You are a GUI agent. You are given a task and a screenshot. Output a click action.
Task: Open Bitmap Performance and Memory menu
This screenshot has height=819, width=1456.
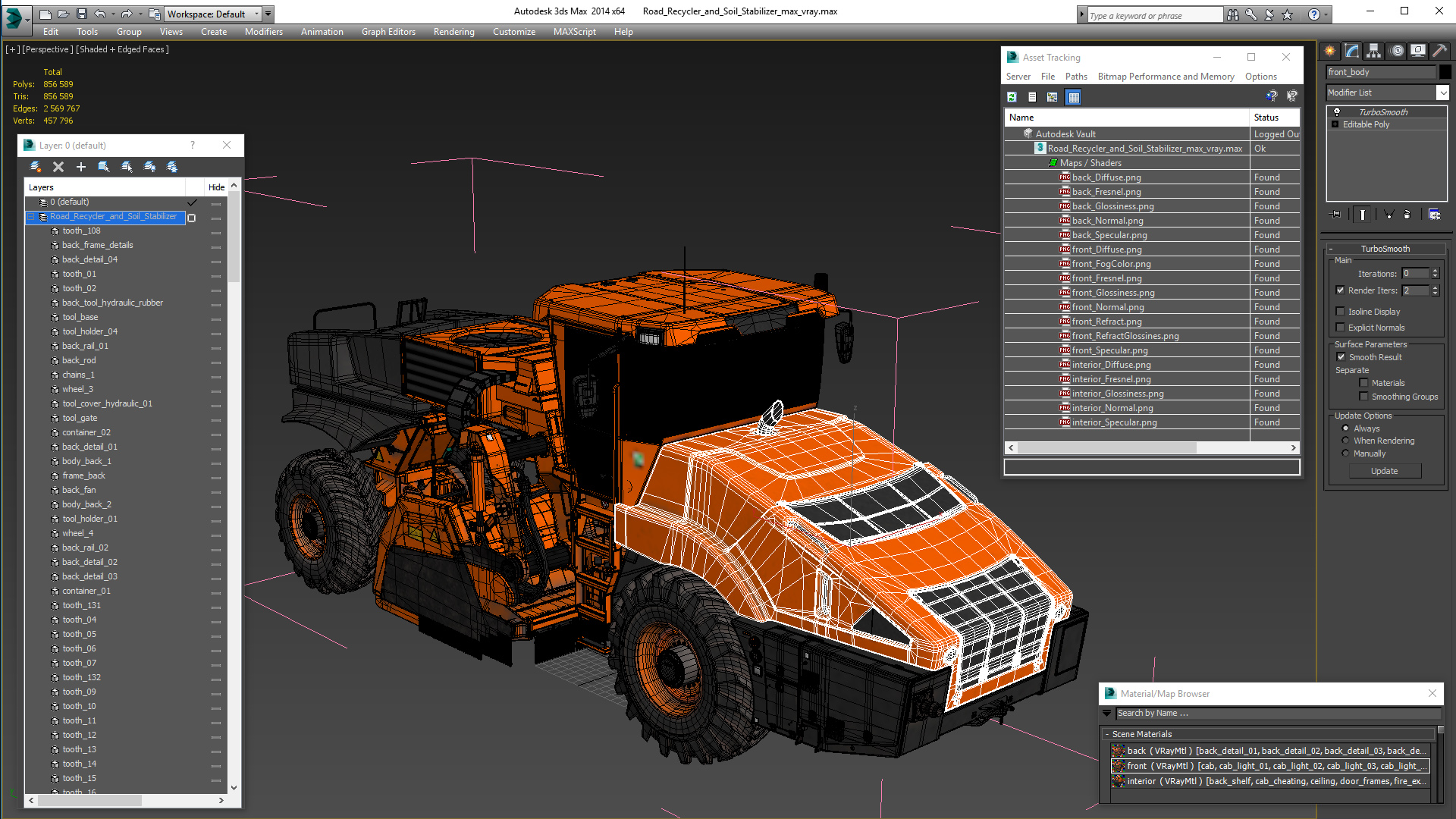1166,77
